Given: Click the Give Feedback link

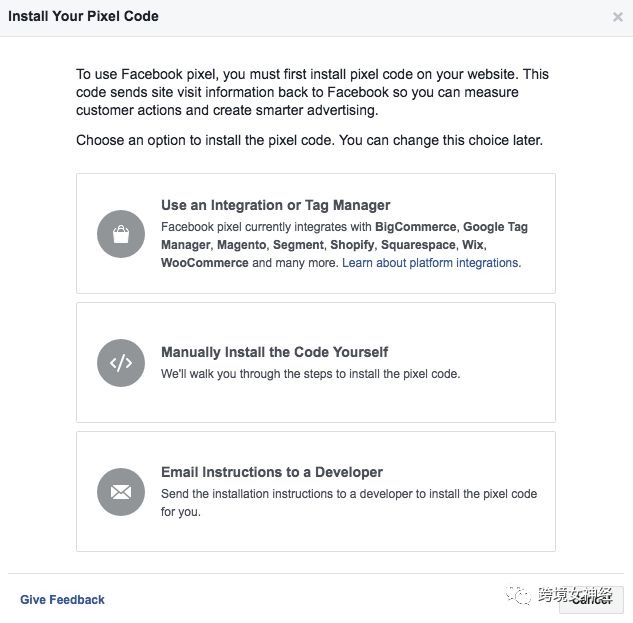Looking at the screenshot, I should click(62, 600).
